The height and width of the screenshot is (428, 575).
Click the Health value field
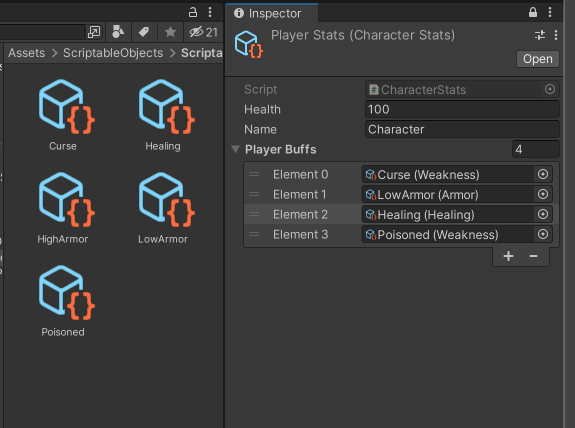point(462,109)
